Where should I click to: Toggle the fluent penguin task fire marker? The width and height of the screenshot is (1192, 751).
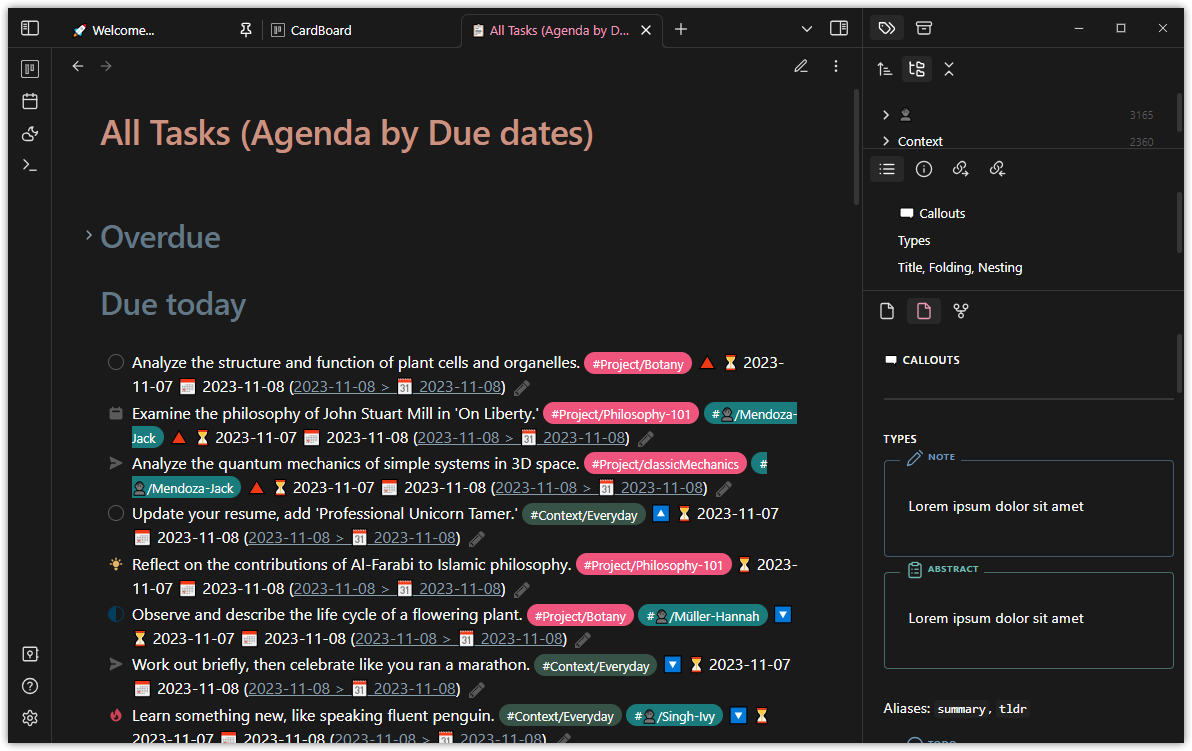[116, 715]
